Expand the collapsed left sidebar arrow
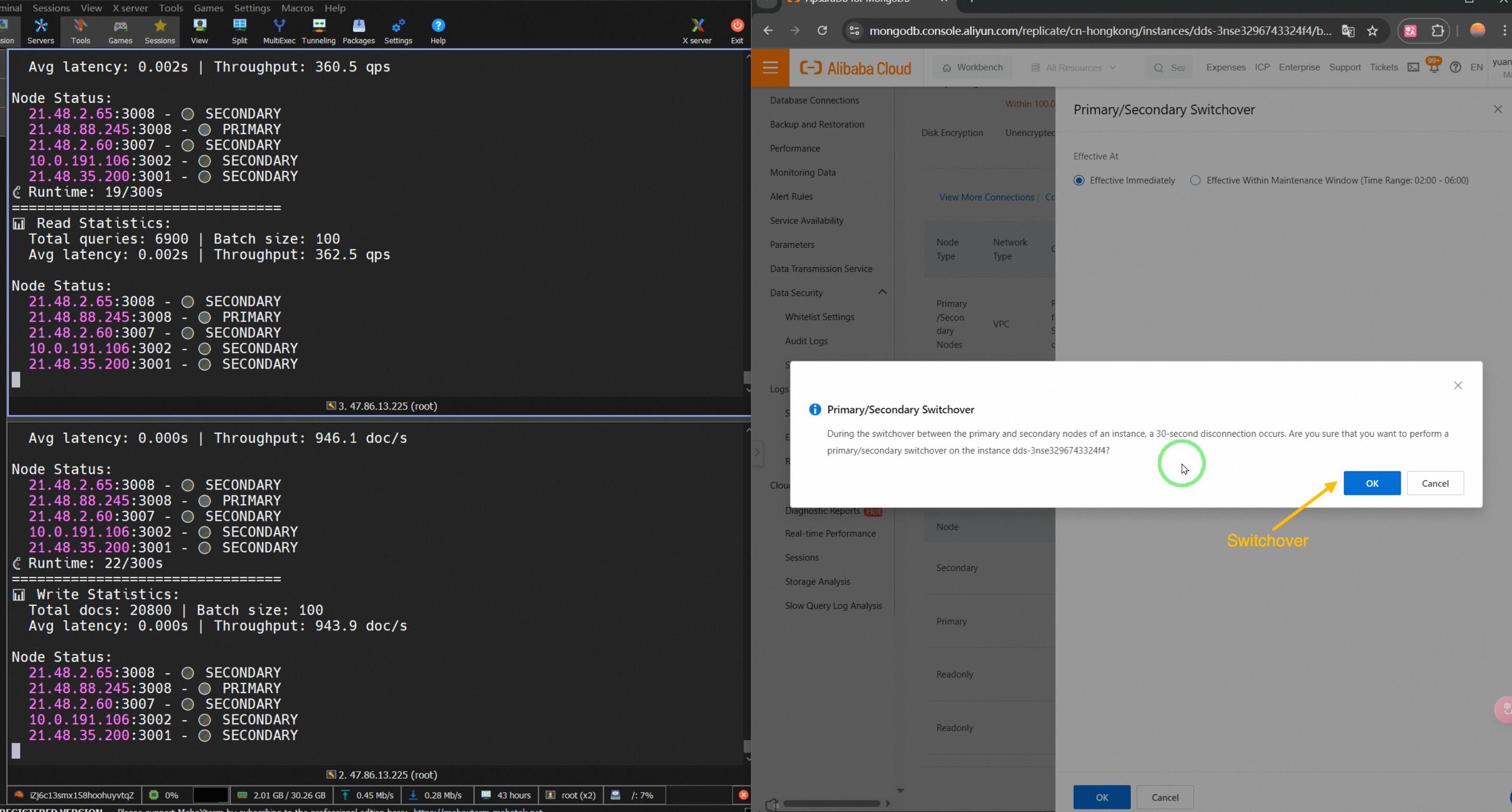This screenshot has width=1512, height=812. (757, 452)
